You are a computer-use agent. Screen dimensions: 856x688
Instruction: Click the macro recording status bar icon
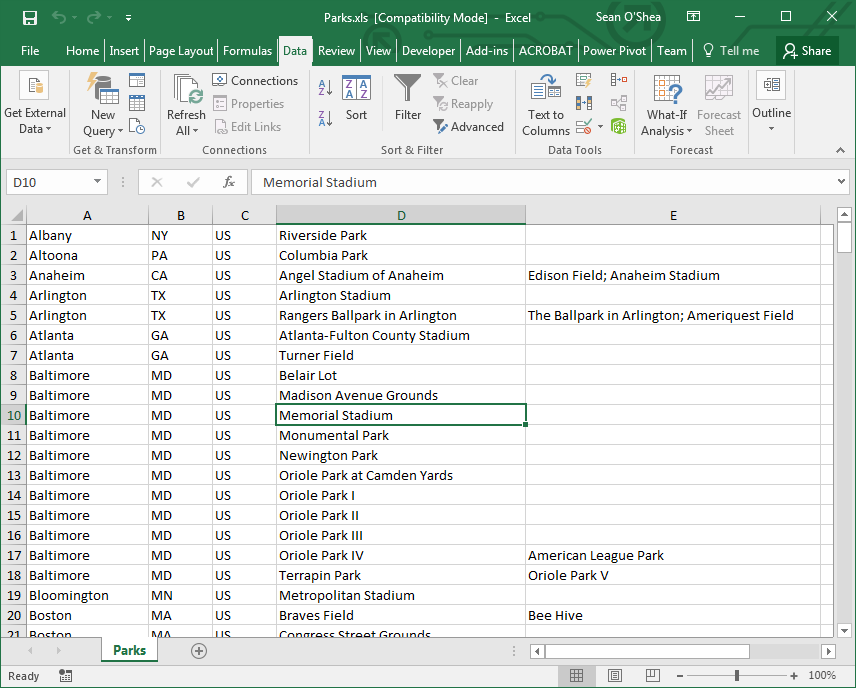(66, 676)
